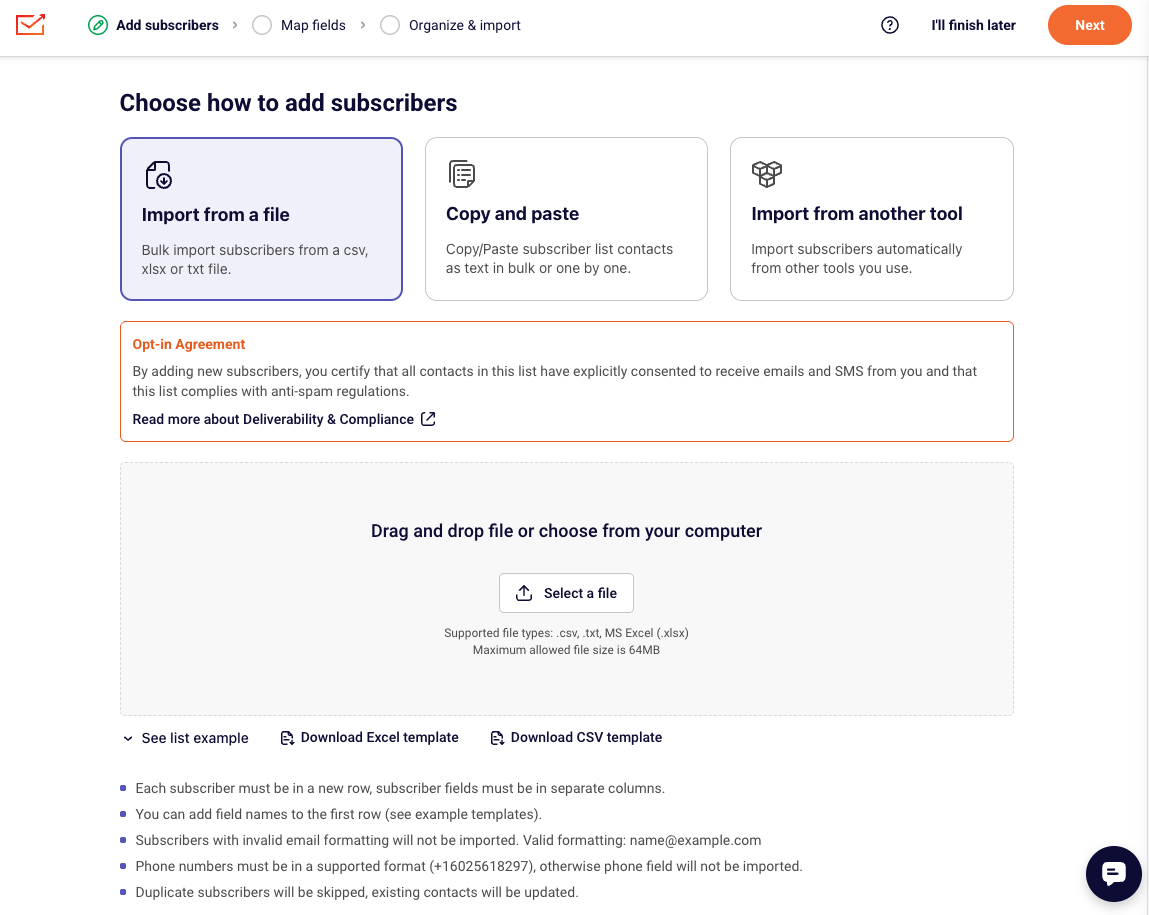Download the CSV template

tap(576, 738)
